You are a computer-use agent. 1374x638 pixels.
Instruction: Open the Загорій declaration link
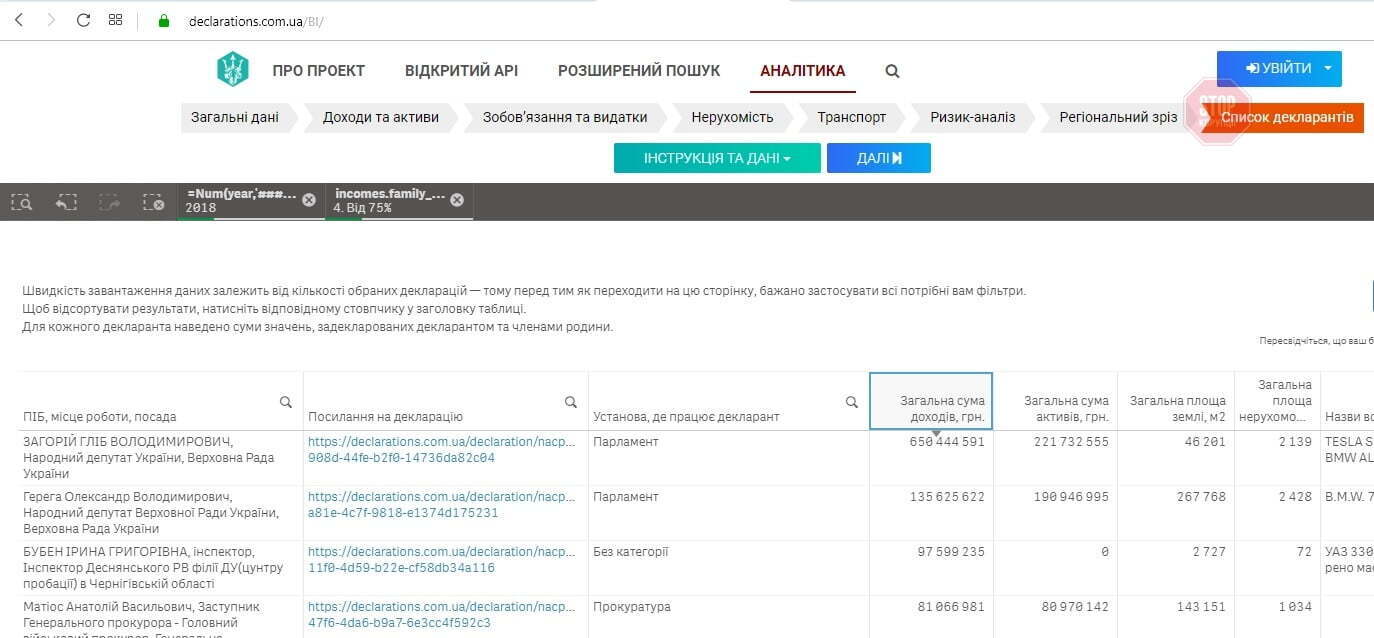point(441,449)
